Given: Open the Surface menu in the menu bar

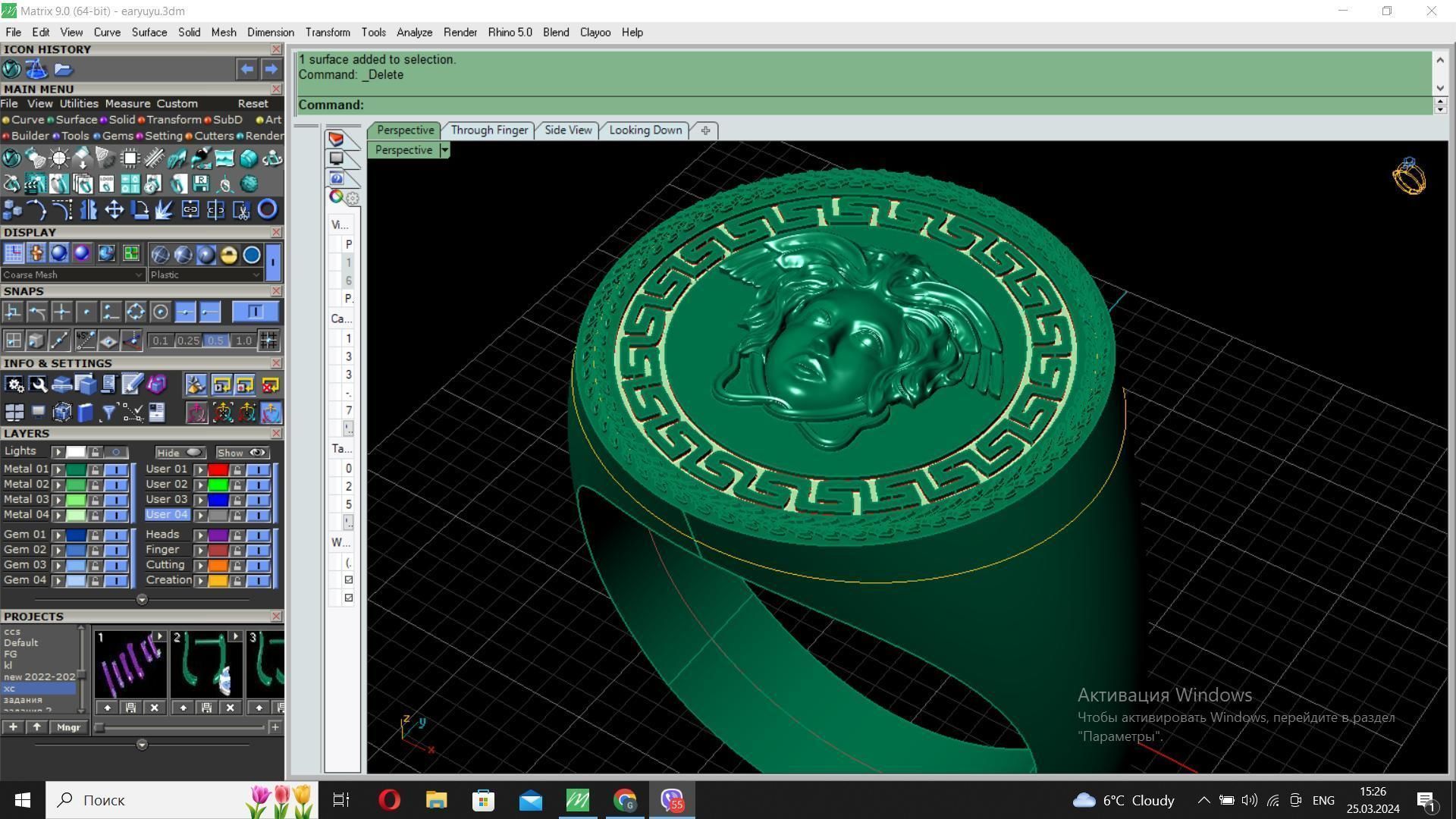Looking at the screenshot, I should [x=149, y=33].
